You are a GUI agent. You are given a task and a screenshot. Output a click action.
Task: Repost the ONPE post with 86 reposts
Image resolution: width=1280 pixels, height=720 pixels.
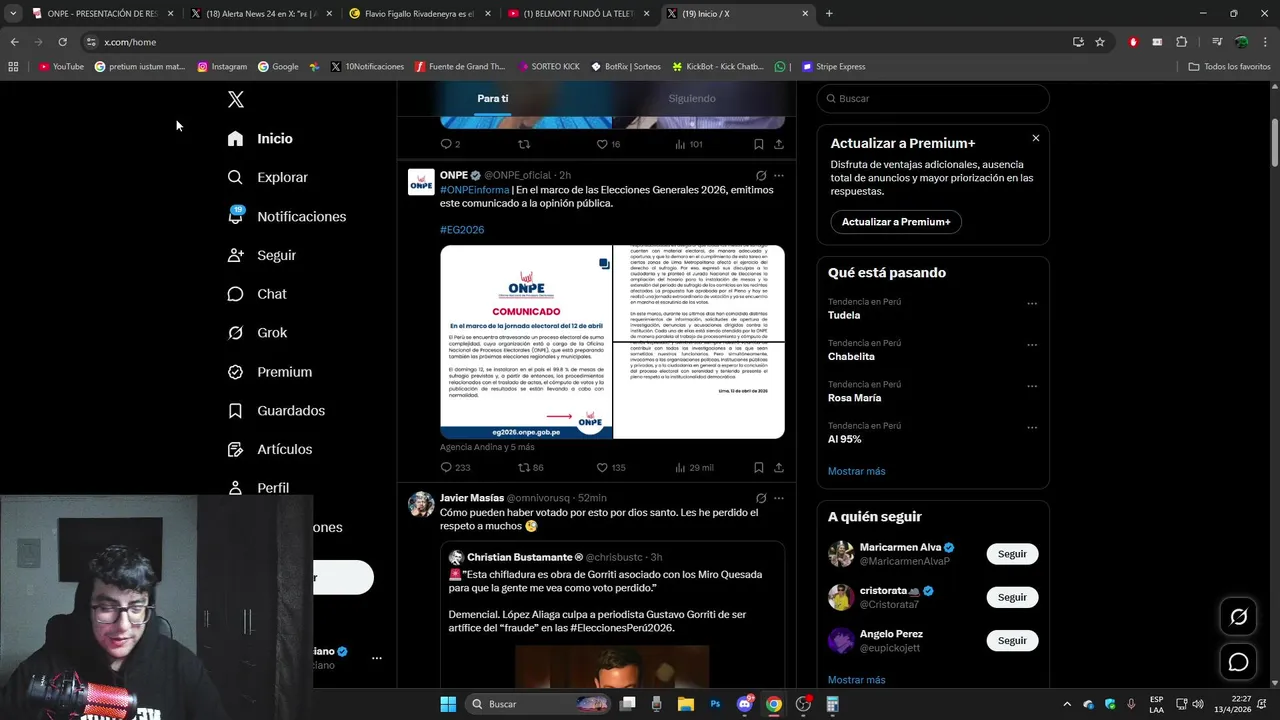point(530,467)
